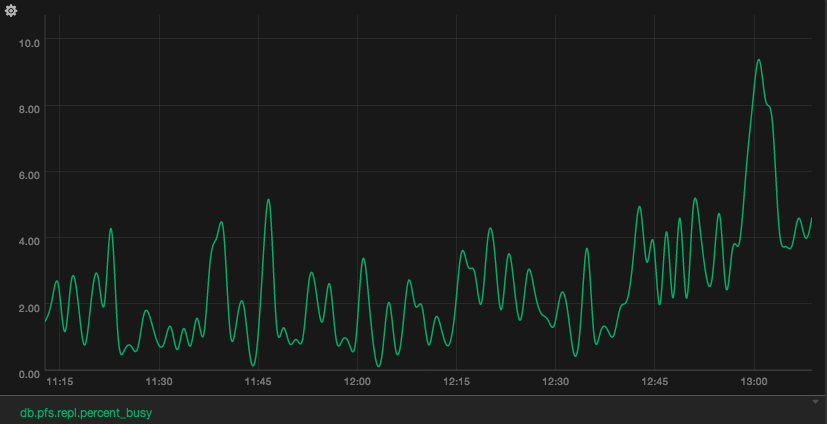Click the 4.00 y-axis label
827x424 pixels.
[29, 242]
